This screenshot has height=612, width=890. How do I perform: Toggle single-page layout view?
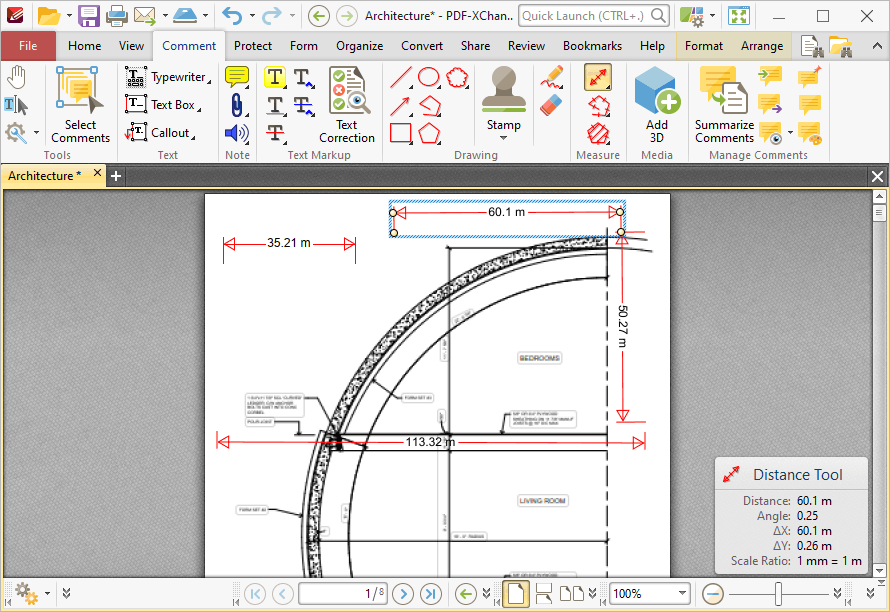516,594
